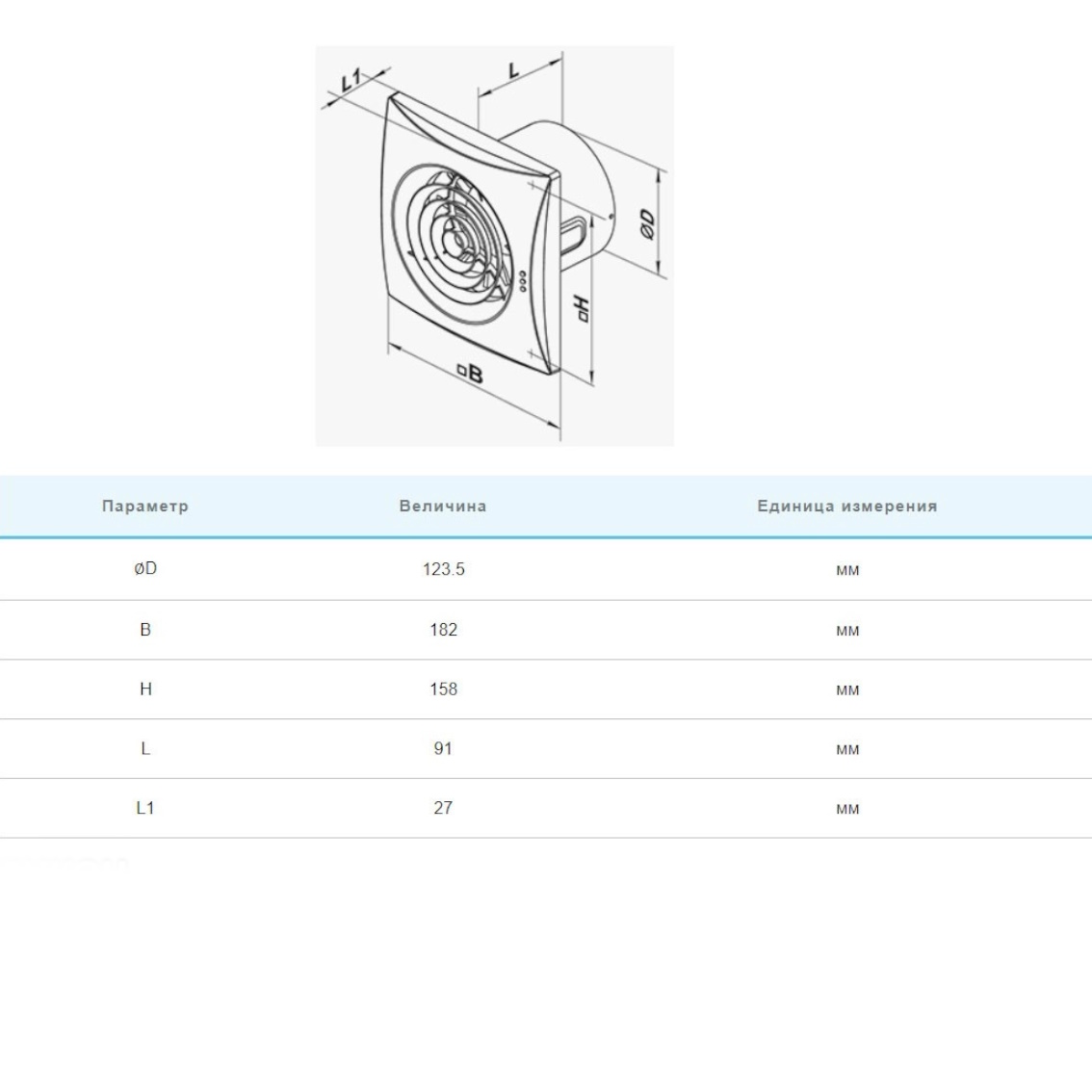Click the 'H' parameter cell

pyautogui.click(x=145, y=689)
